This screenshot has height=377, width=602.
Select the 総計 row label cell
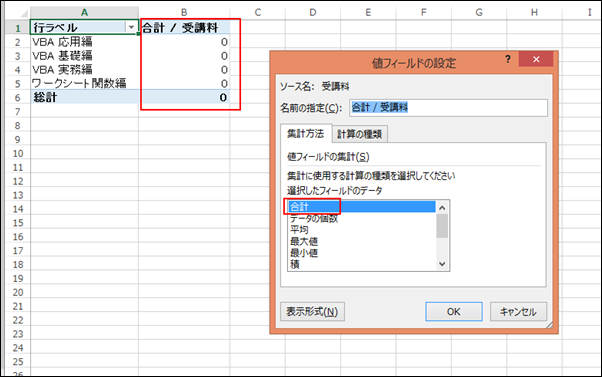click(x=84, y=97)
